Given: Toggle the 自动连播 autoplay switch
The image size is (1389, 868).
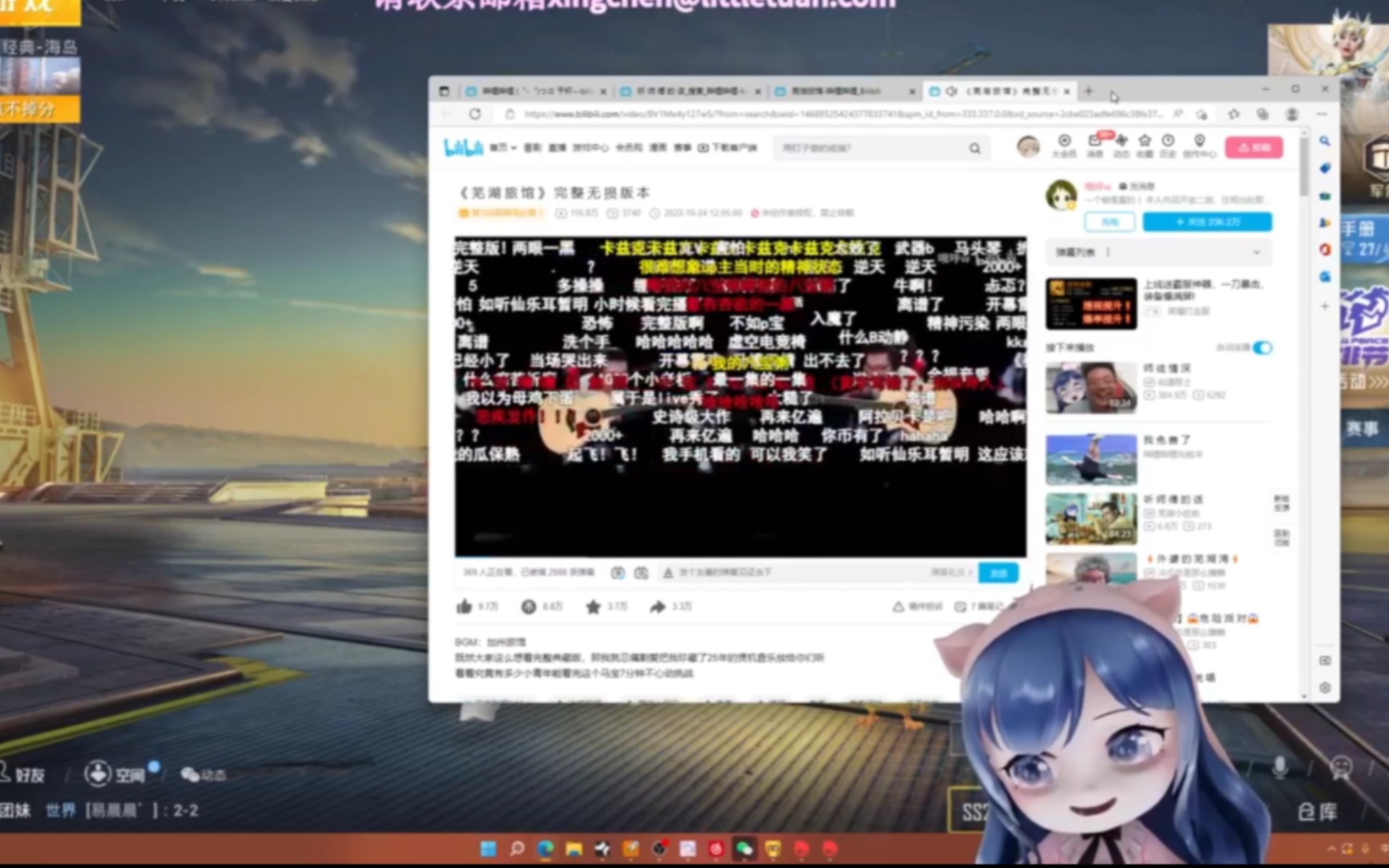Looking at the screenshot, I should point(1262,347).
